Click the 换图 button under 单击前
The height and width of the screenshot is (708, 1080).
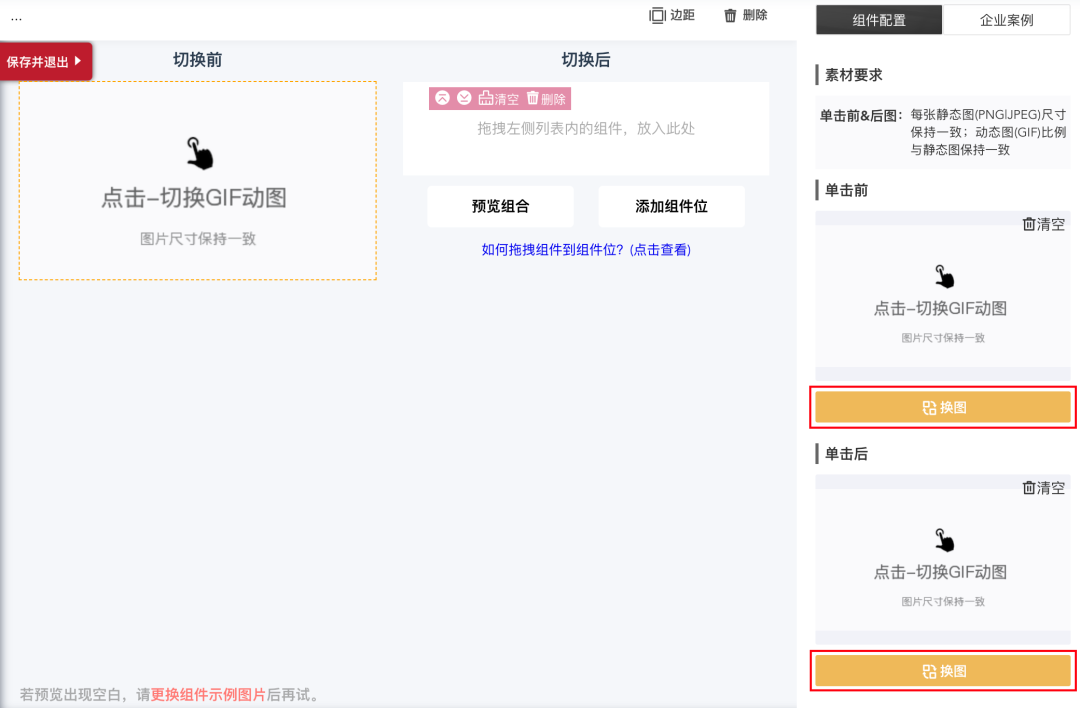tap(943, 407)
